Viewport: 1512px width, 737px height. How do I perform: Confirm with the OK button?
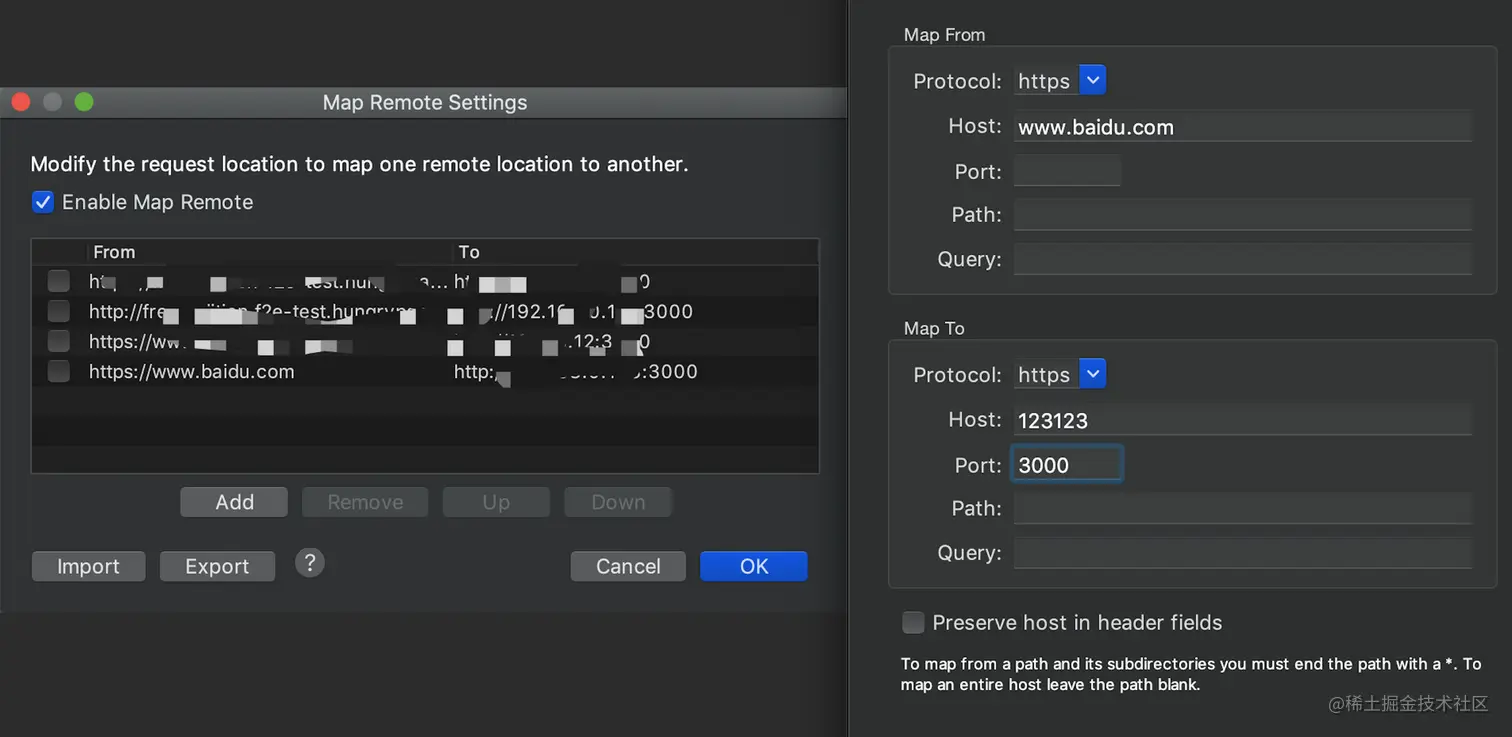click(754, 566)
